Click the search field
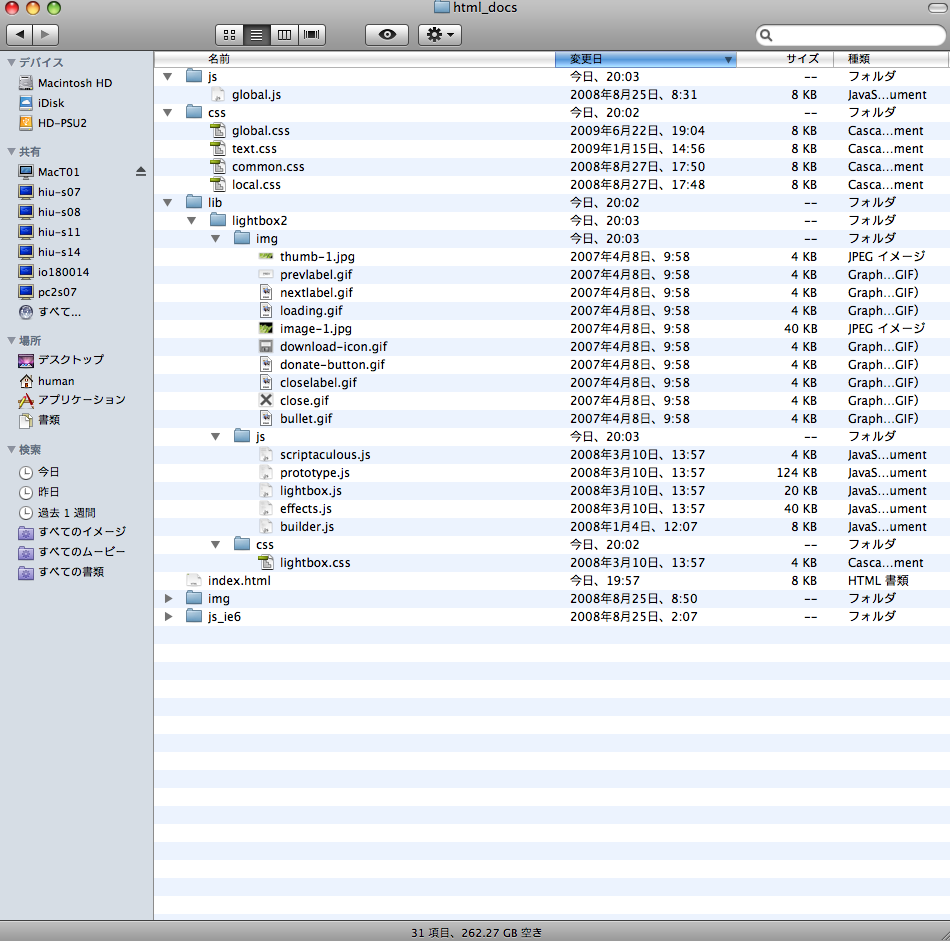950x941 pixels. tap(851, 35)
